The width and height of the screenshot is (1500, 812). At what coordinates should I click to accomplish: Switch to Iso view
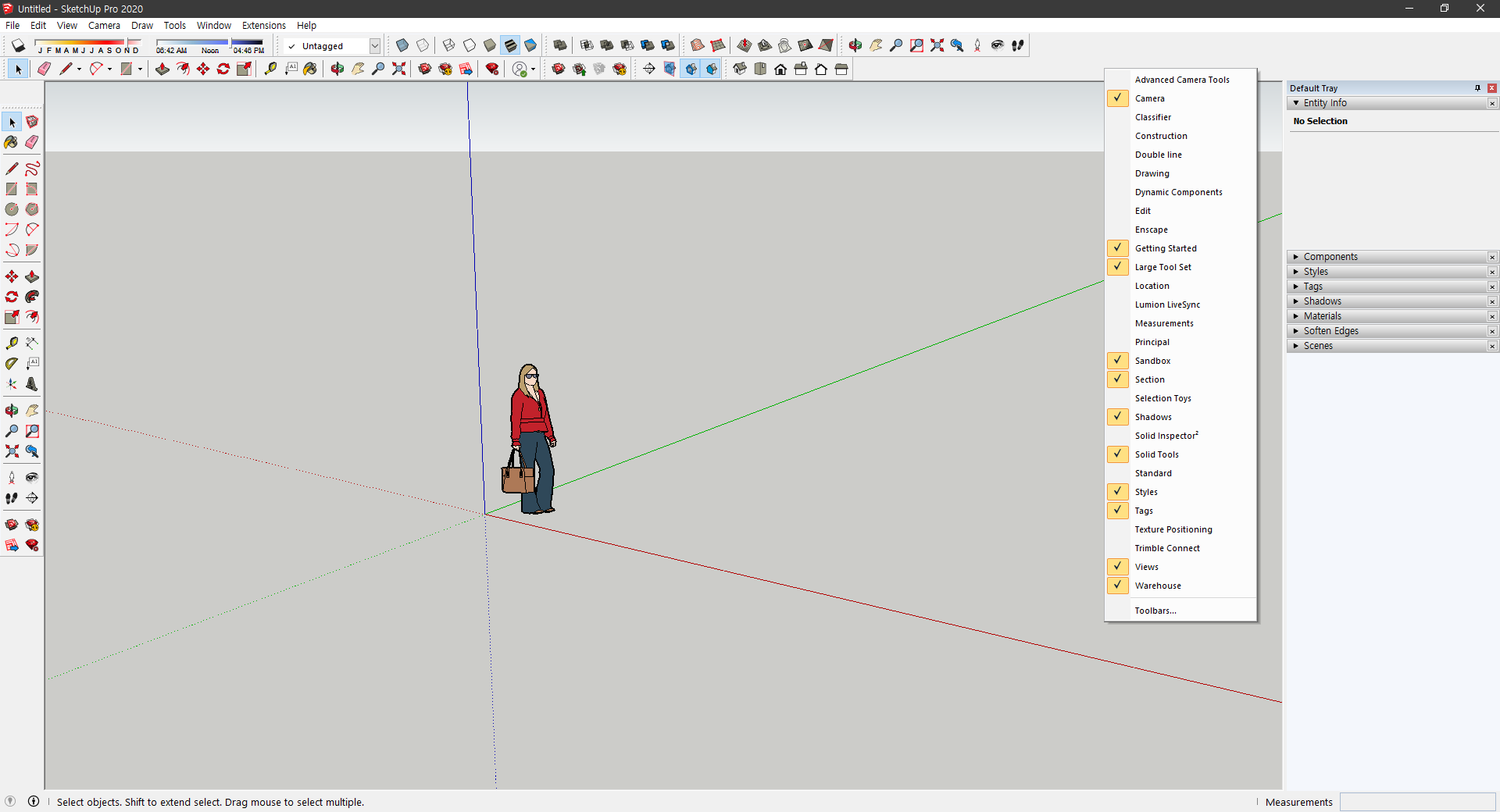(740, 69)
